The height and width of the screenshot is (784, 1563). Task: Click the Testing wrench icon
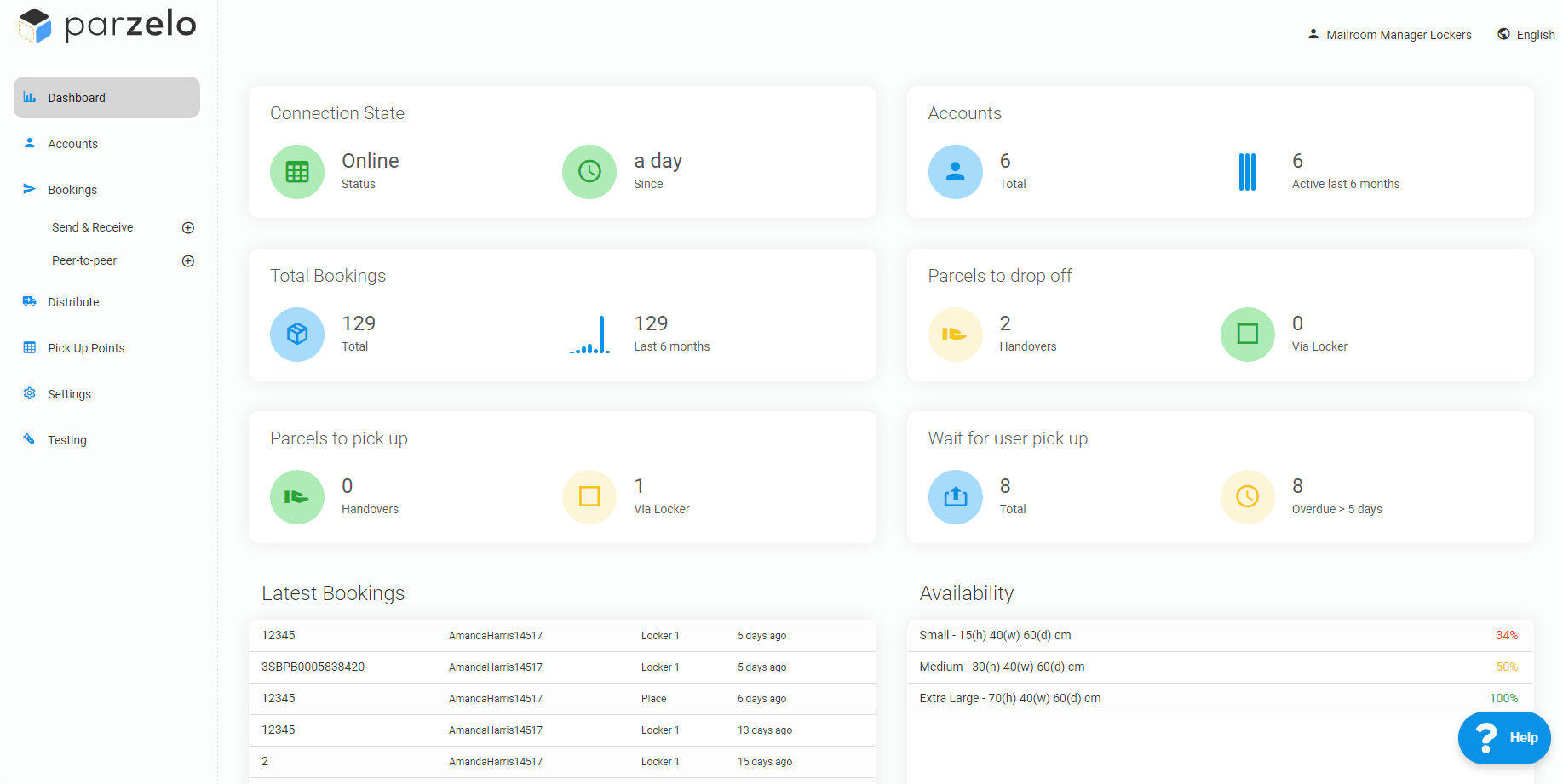(30, 439)
